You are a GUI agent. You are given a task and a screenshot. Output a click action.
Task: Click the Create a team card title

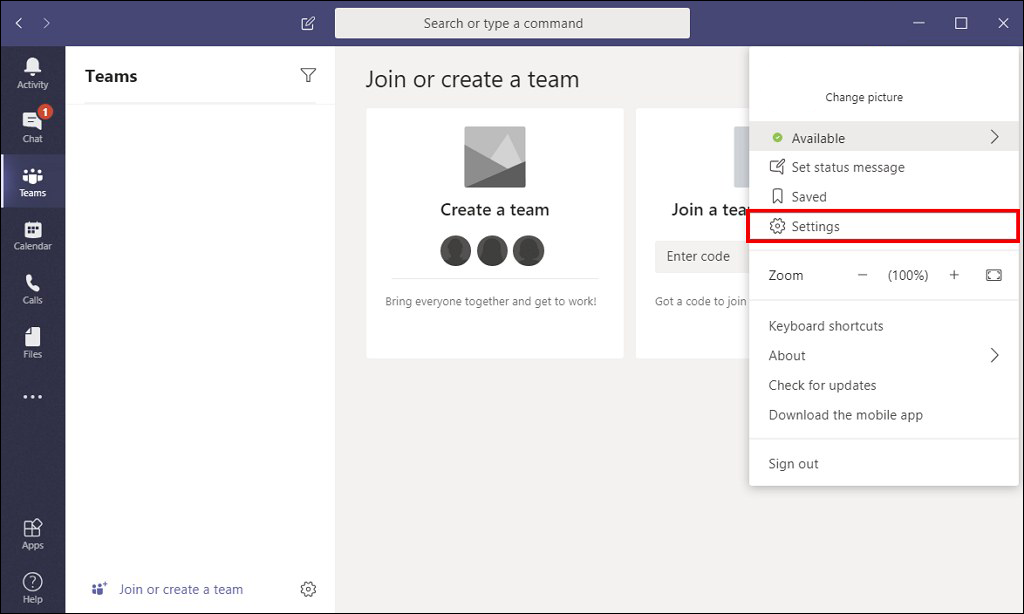[x=494, y=210]
